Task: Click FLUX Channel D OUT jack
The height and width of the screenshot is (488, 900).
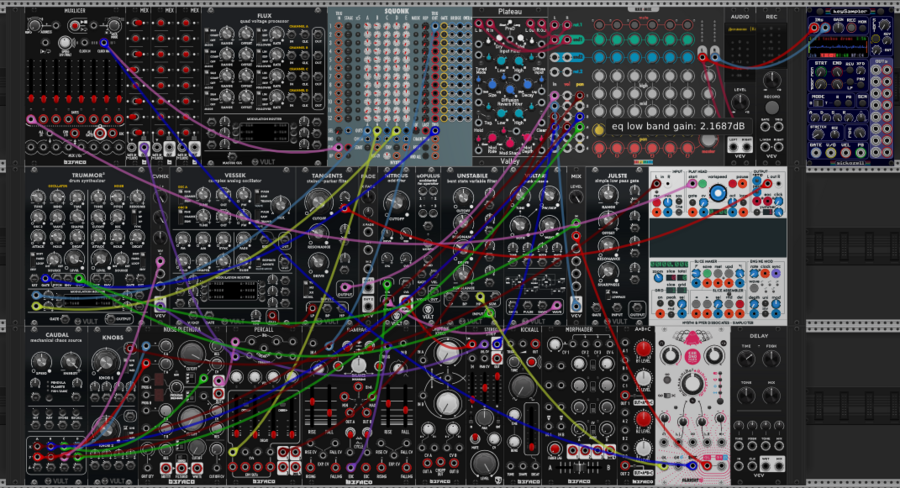Action: tap(318, 98)
